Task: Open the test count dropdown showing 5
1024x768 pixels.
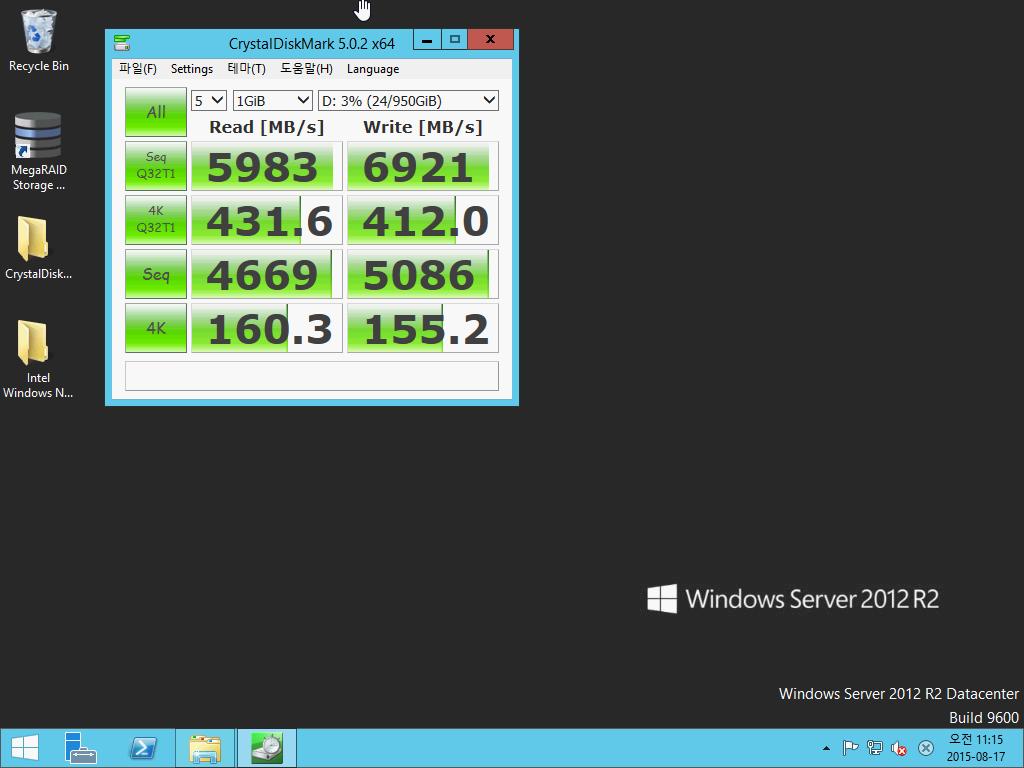Action: (x=209, y=101)
